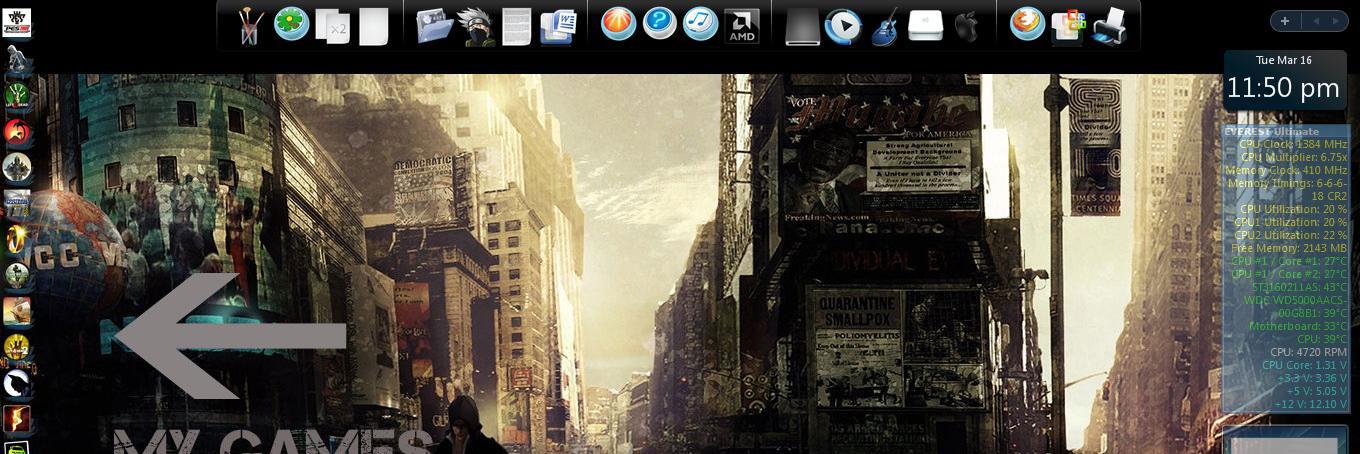Viewport: 1360px width, 454px height.
Task: Open the blue question mark help icon
Action: point(659,23)
